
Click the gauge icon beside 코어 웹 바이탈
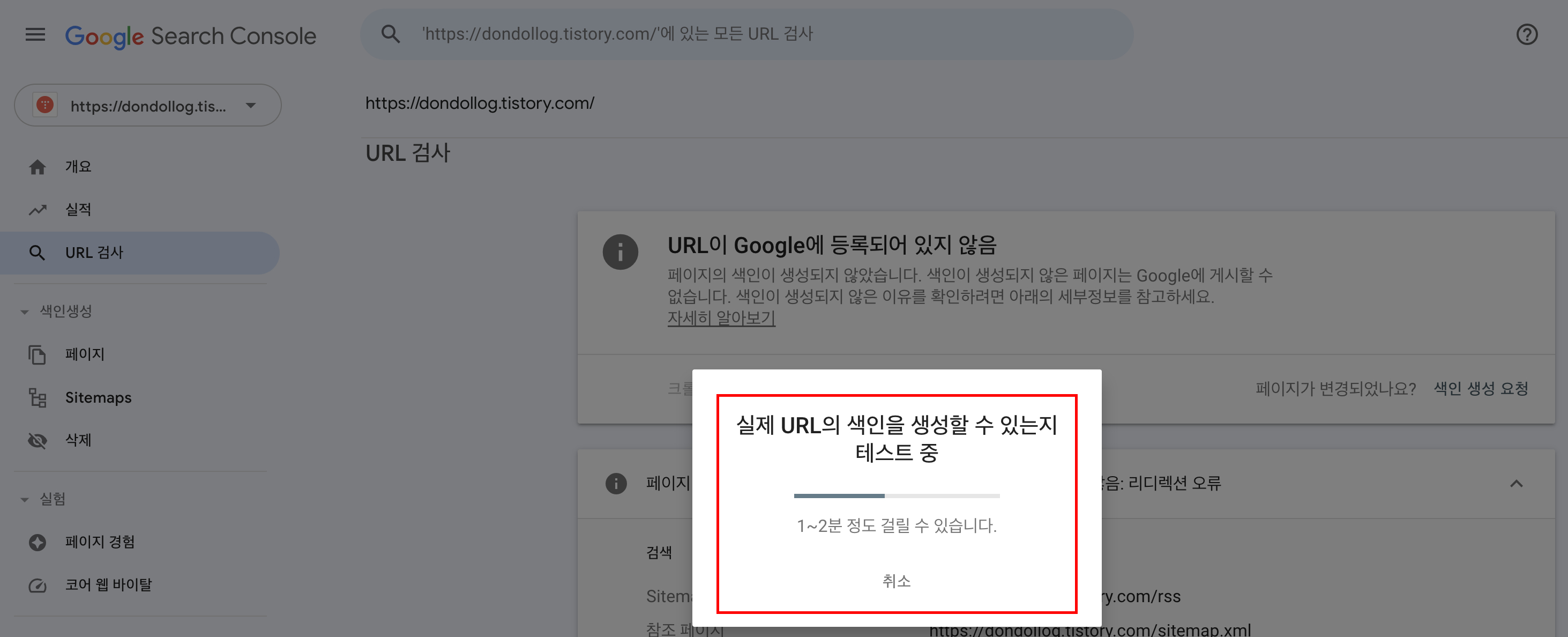coord(37,586)
